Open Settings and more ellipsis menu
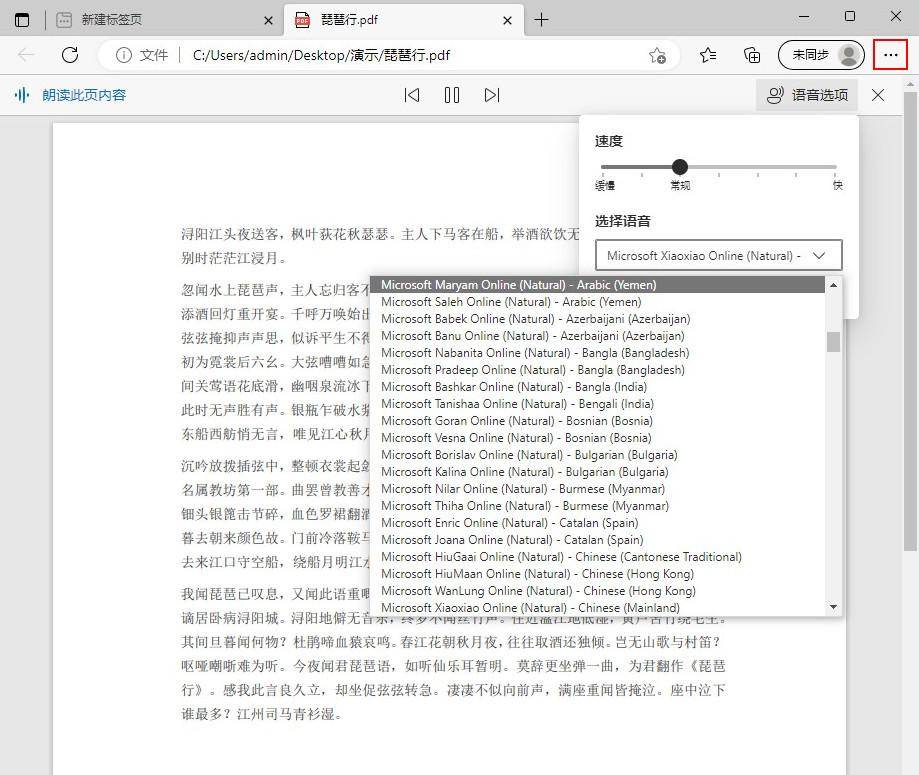The width and height of the screenshot is (919, 775). [x=890, y=55]
